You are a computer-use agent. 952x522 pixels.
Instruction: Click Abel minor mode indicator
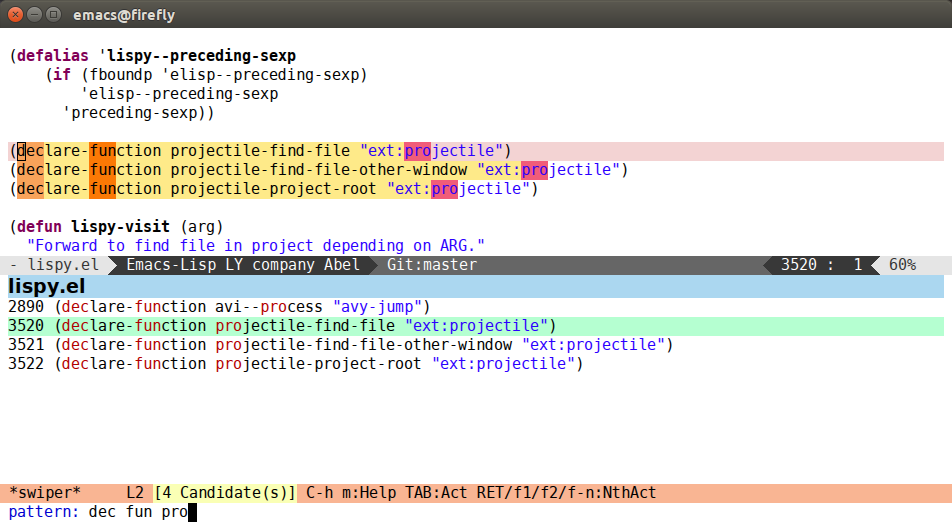(x=342, y=265)
